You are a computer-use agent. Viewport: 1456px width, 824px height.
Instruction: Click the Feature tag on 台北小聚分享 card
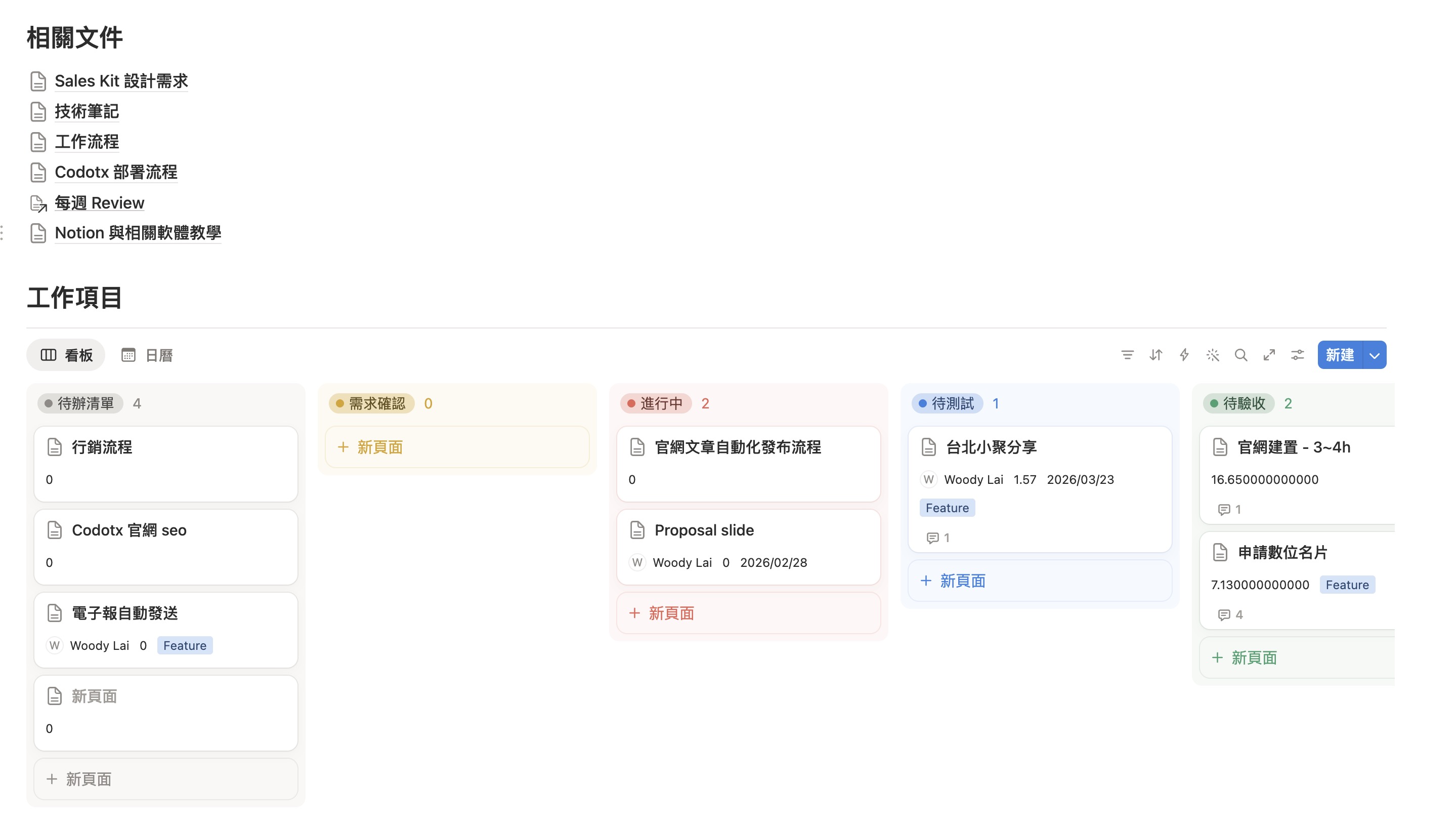[x=947, y=508]
